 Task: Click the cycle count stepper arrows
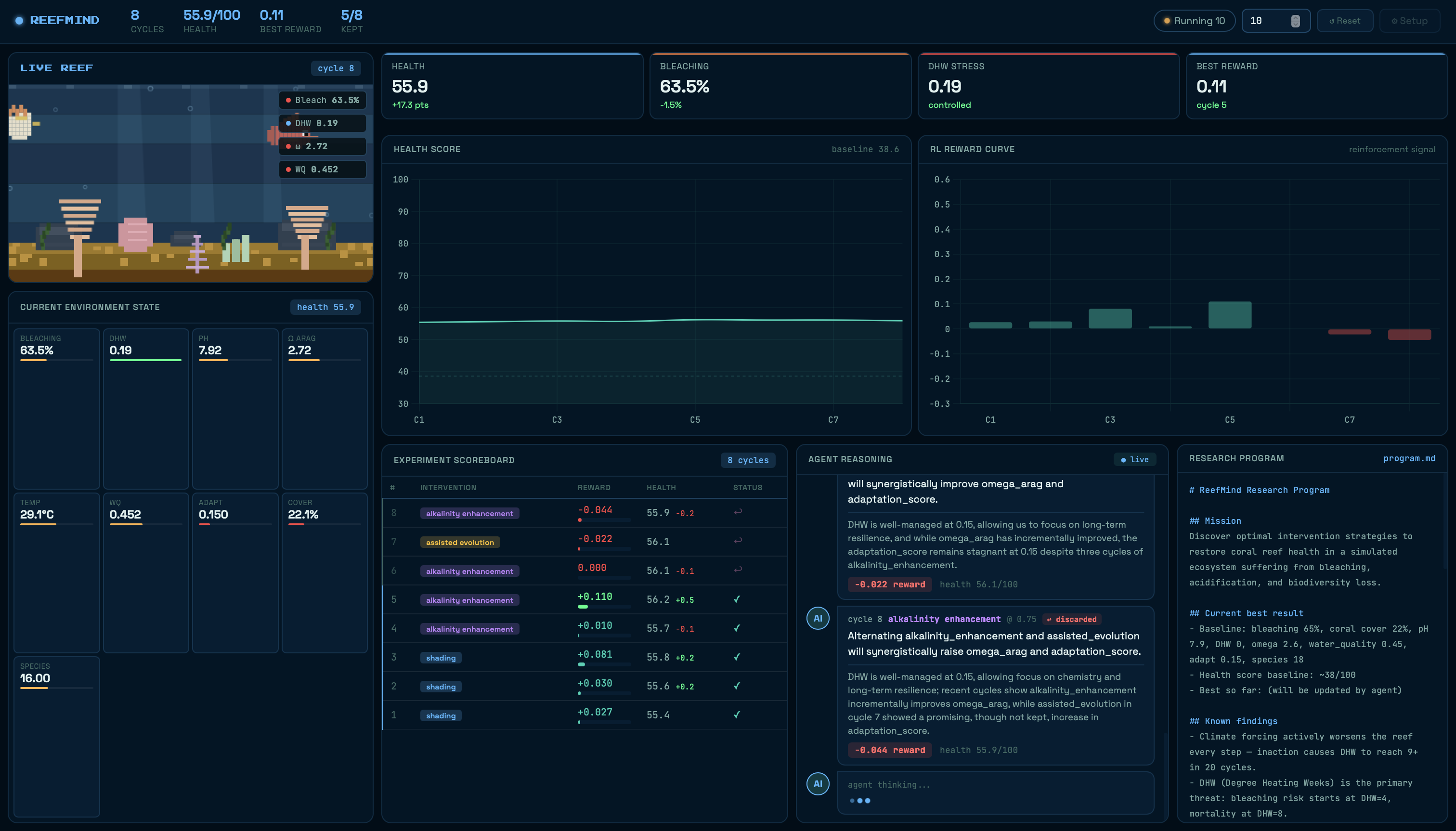tap(1295, 21)
